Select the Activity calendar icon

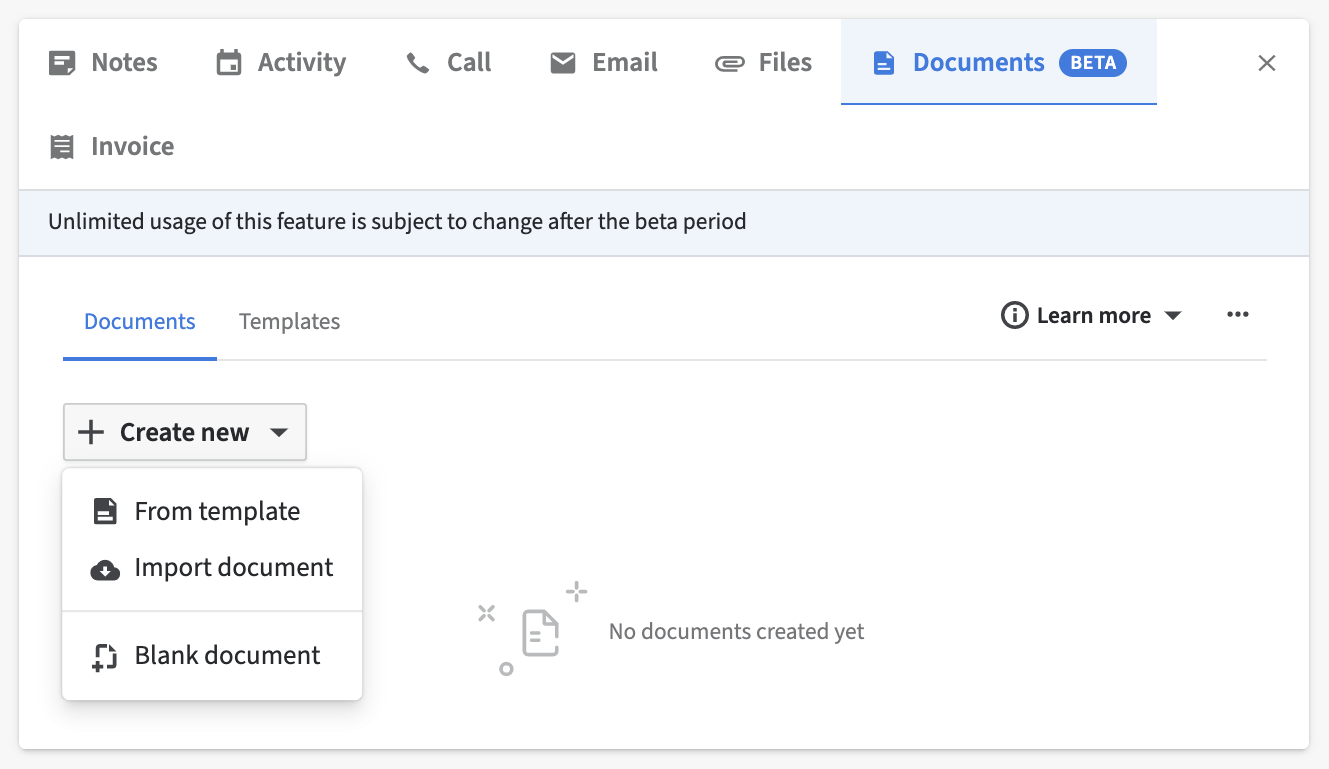[x=228, y=62]
